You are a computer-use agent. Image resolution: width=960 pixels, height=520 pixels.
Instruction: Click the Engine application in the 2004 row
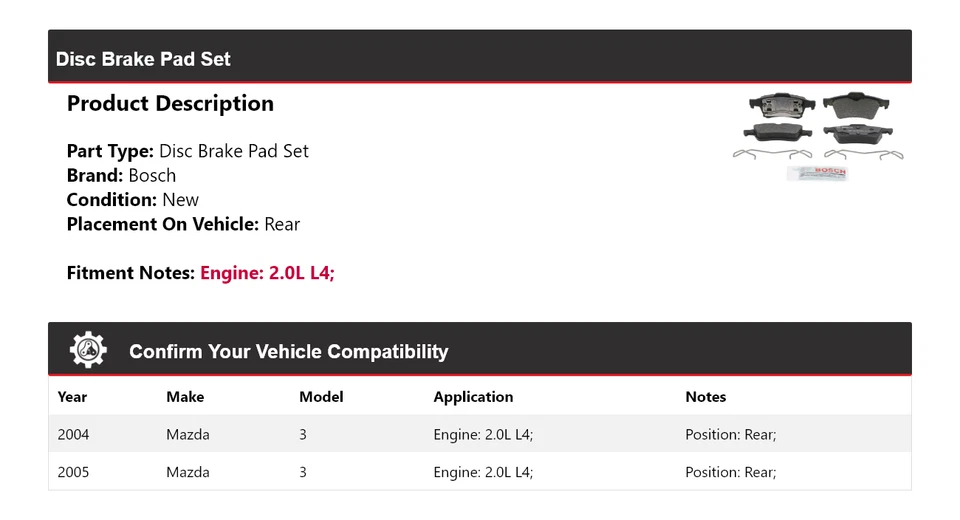tap(483, 435)
